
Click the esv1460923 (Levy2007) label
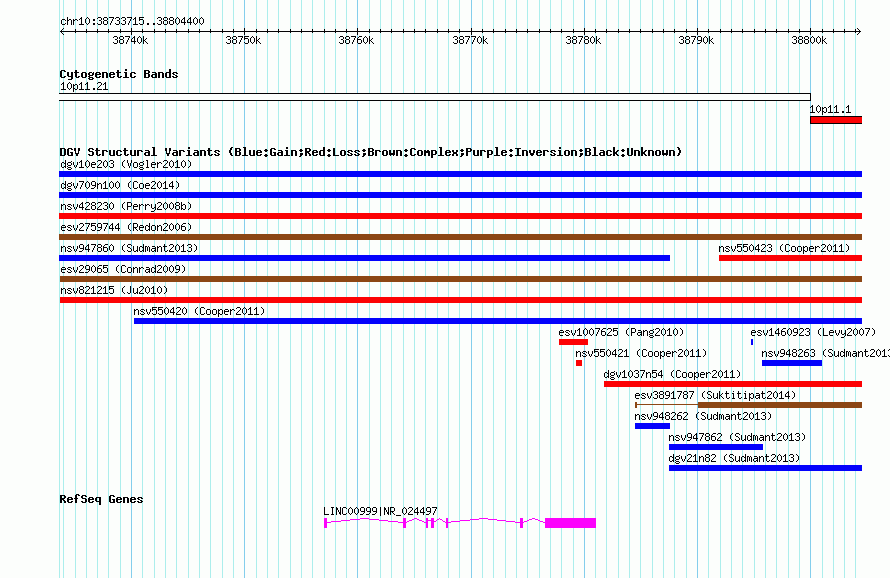[813, 332]
